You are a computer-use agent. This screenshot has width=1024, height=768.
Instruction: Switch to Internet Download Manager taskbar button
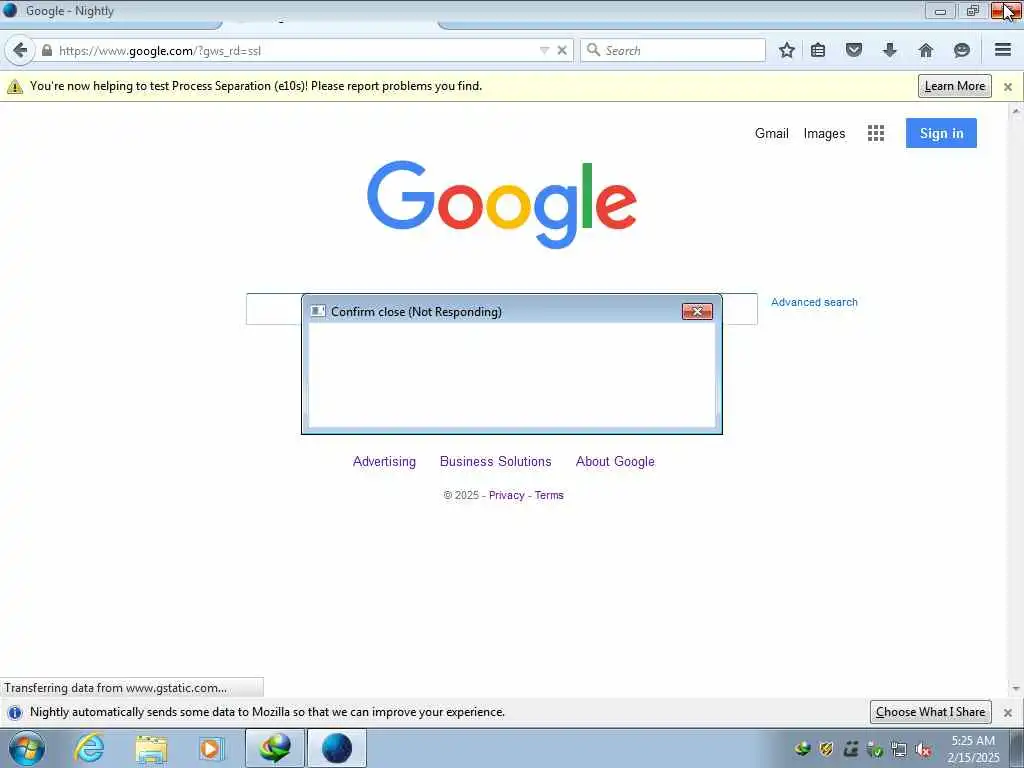tap(275, 748)
